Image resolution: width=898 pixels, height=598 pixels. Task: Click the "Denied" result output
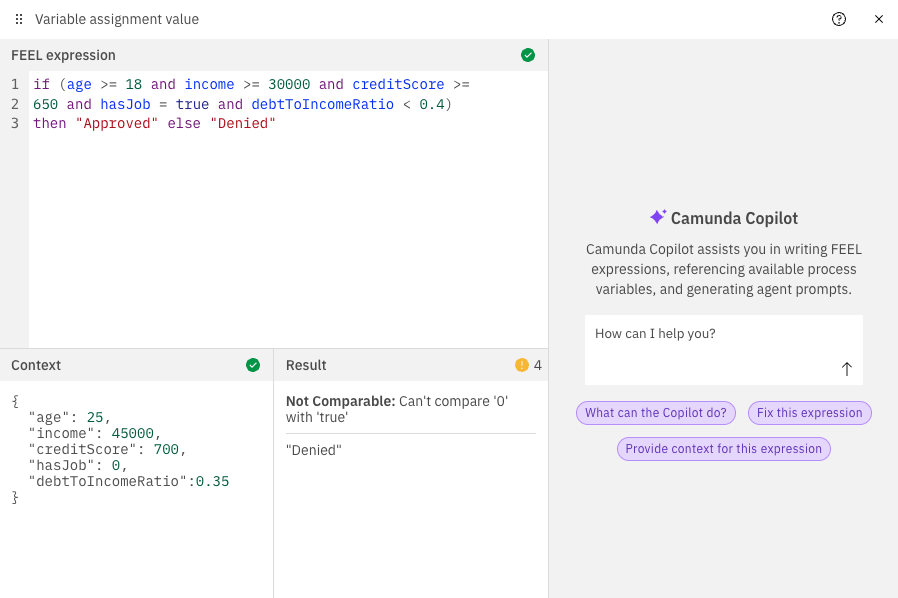(314, 451)
